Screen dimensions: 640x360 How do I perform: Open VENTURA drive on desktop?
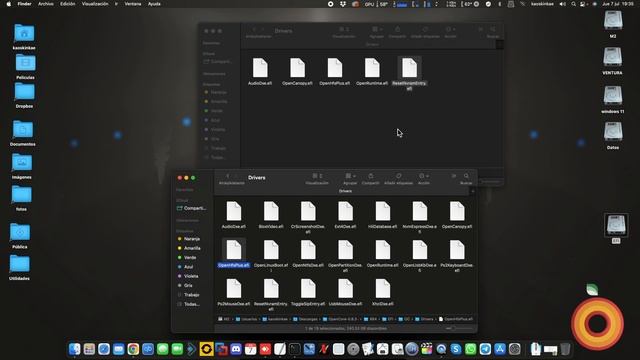[x=613, y=60]
